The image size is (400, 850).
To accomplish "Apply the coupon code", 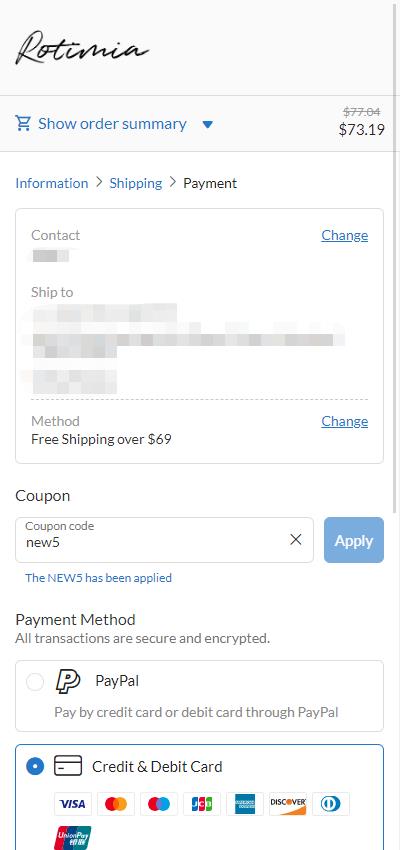I will point(354,540).
